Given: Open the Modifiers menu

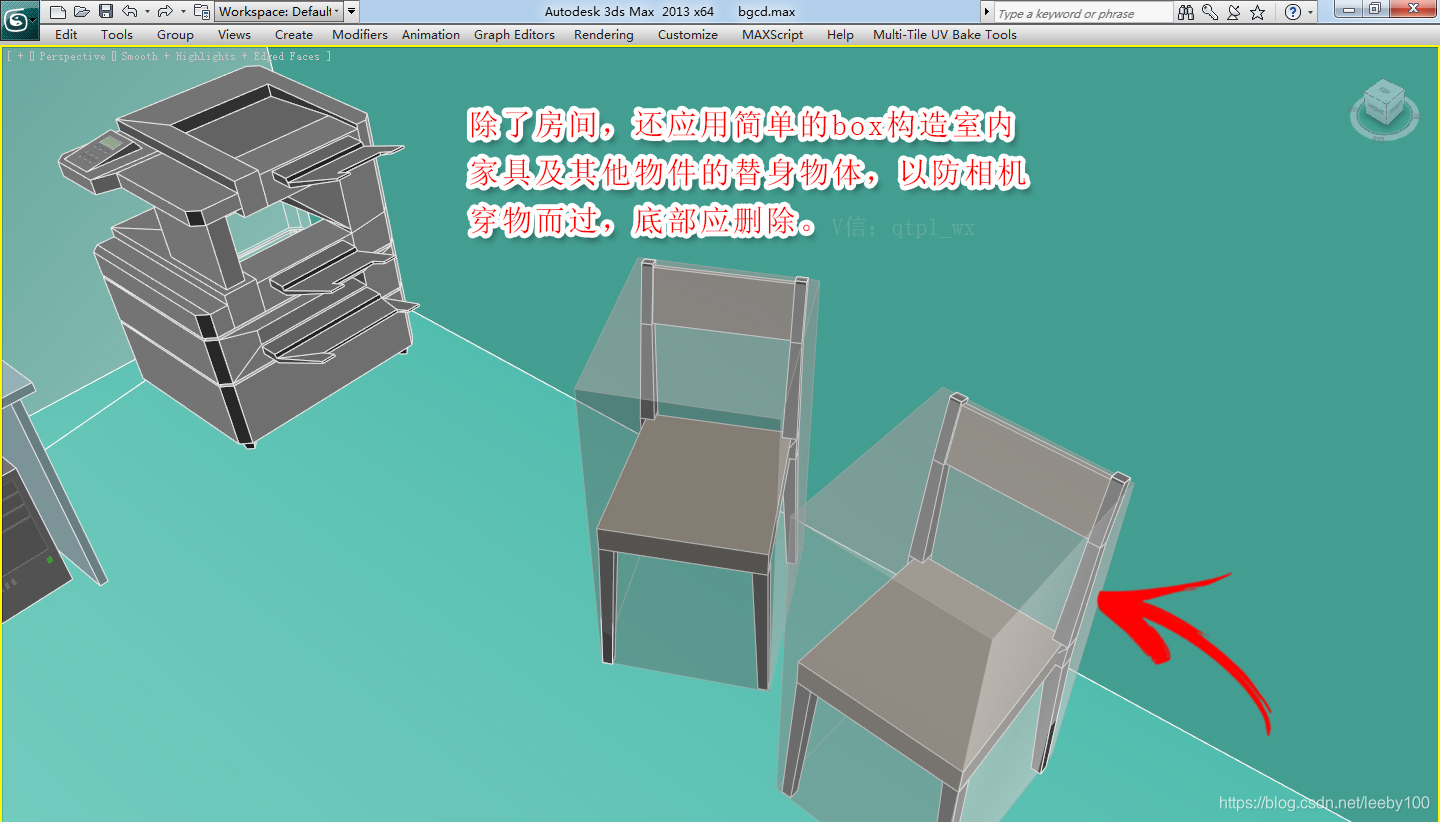Looking at the screenshot, I should point(360,34).
